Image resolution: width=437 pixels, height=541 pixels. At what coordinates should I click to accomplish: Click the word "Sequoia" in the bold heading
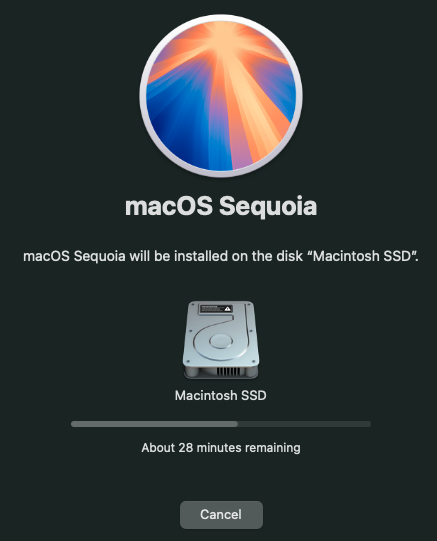tap(268, 206)
